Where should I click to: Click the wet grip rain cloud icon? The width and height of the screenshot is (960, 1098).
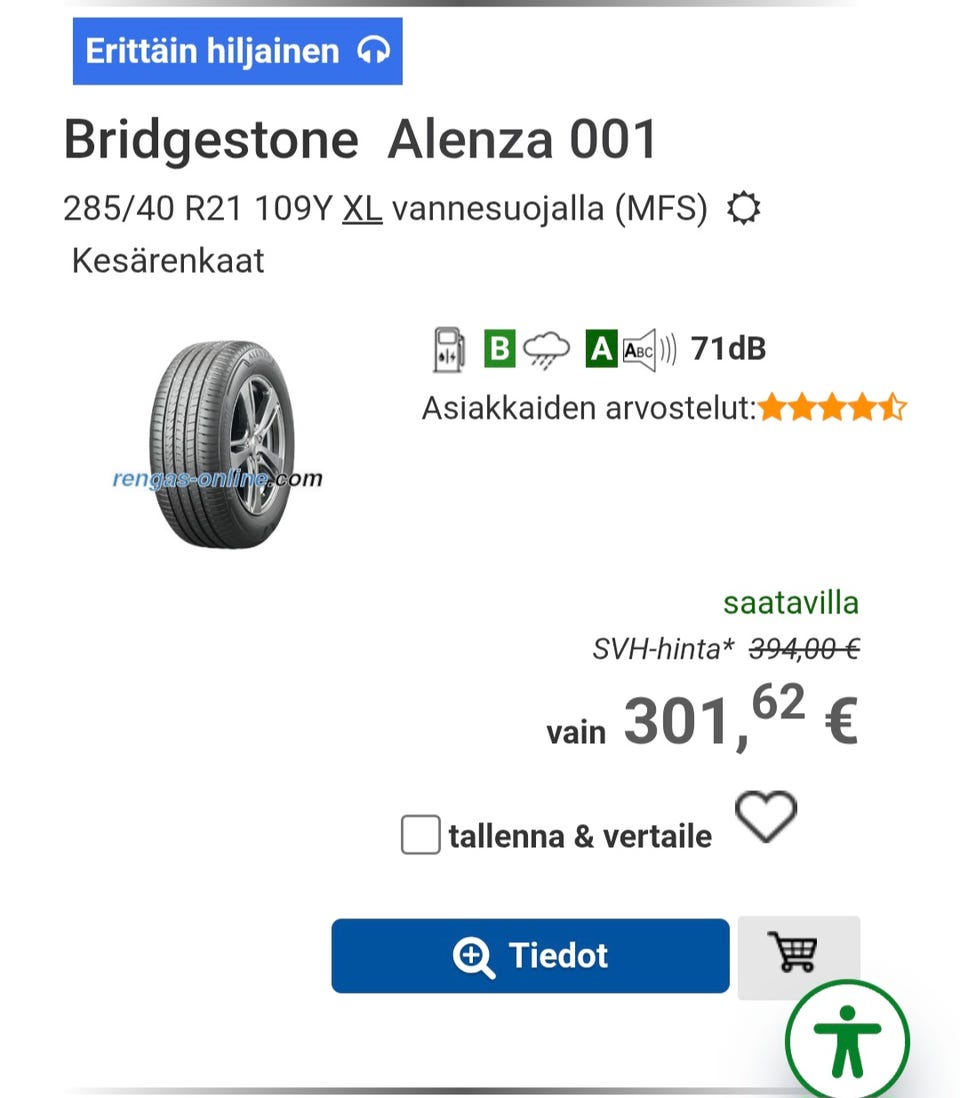[546, 349]
